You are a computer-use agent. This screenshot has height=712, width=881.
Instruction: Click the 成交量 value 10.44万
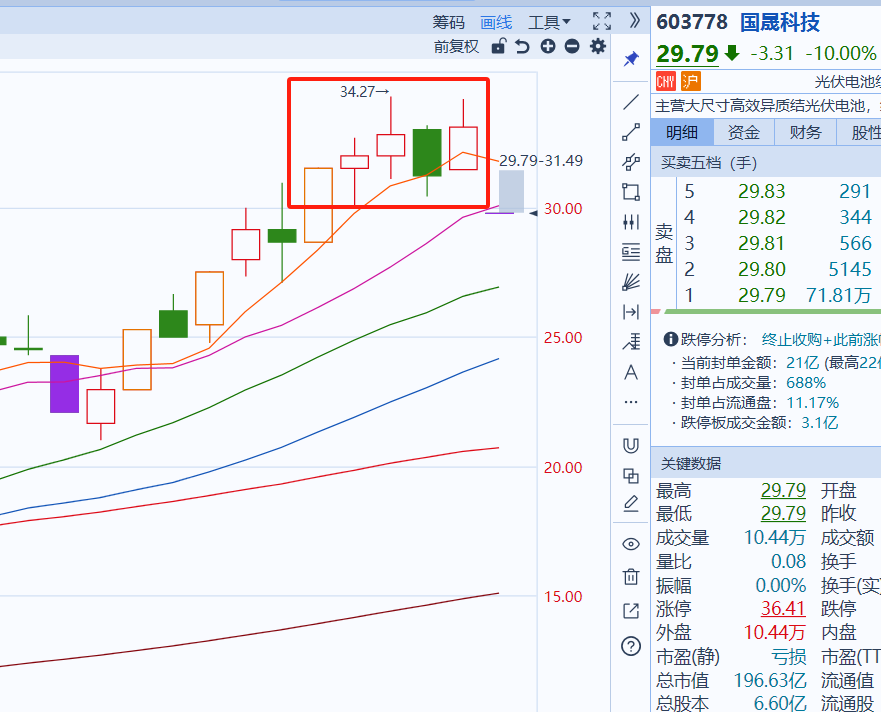[775, 538]
